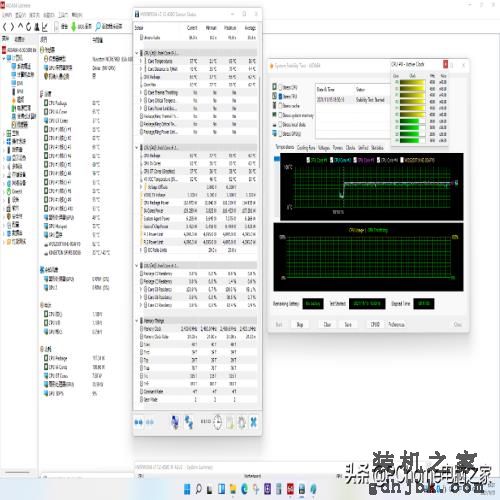Click the AIDA64 toolbar user icon
The height and width of the screenshot is (500, 500).
tap(37, 26)
